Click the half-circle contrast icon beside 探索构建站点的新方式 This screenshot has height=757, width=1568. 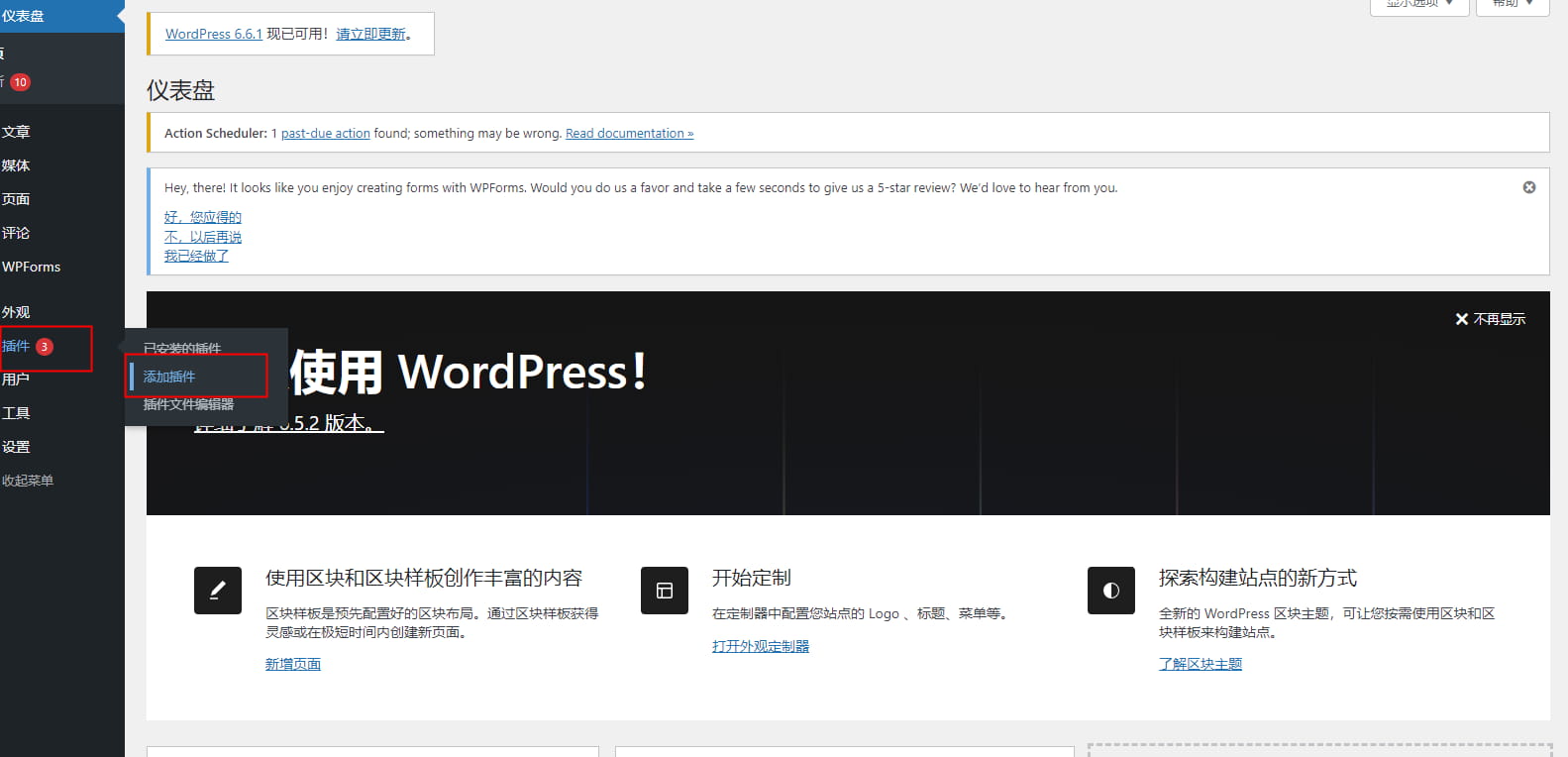(x=1111, y=591)
